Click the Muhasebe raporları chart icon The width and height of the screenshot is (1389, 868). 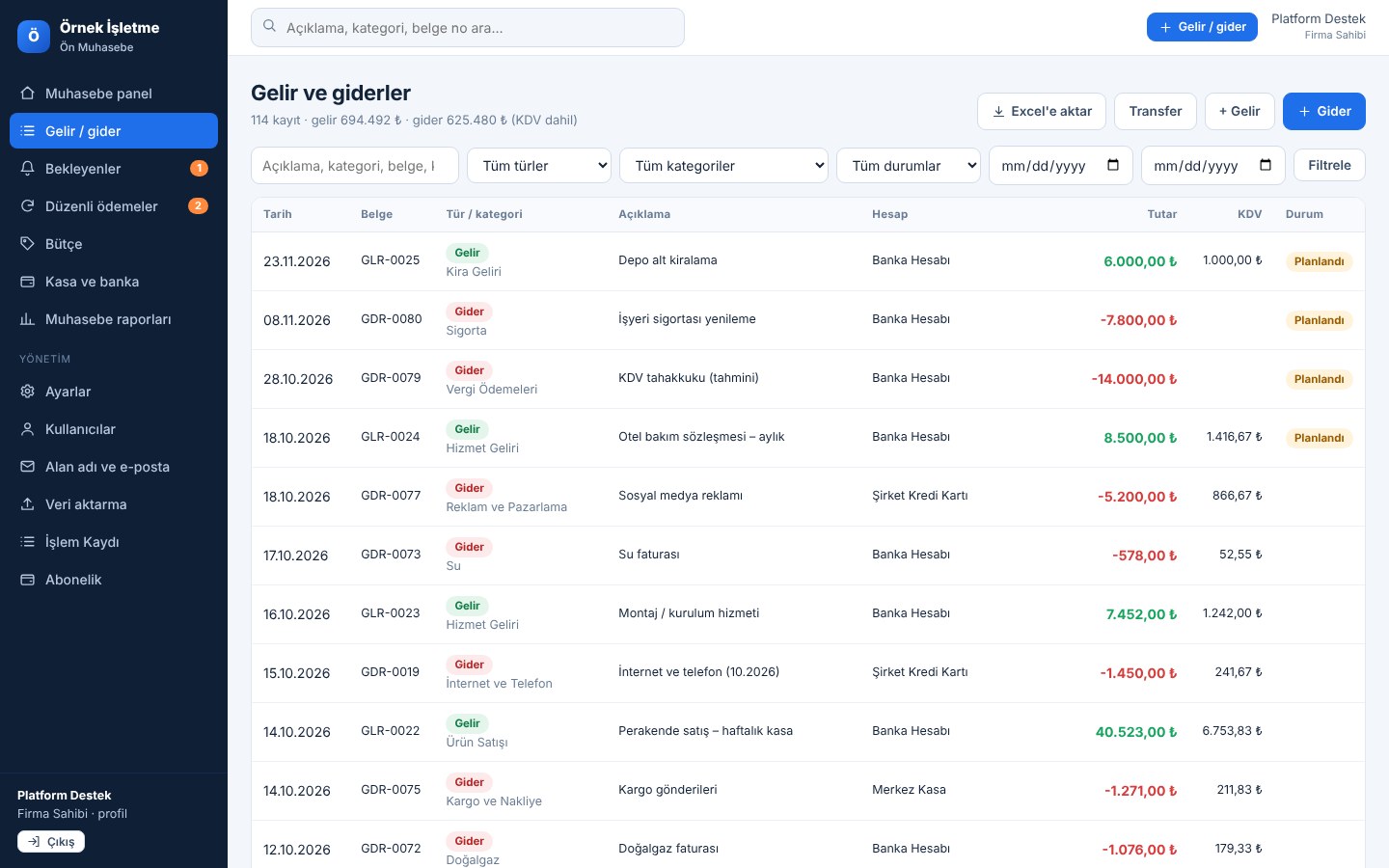point(27,319)
